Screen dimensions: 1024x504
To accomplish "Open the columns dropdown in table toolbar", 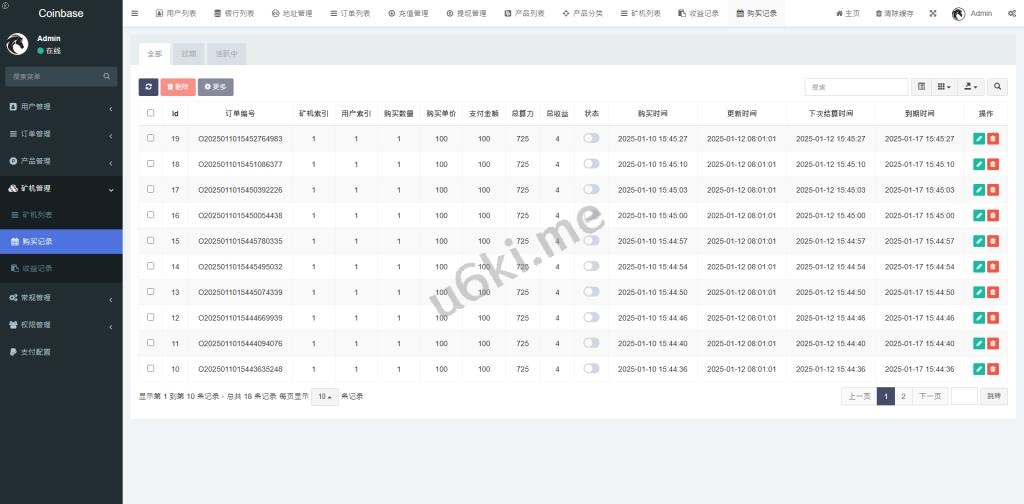I will click(944, 87).
